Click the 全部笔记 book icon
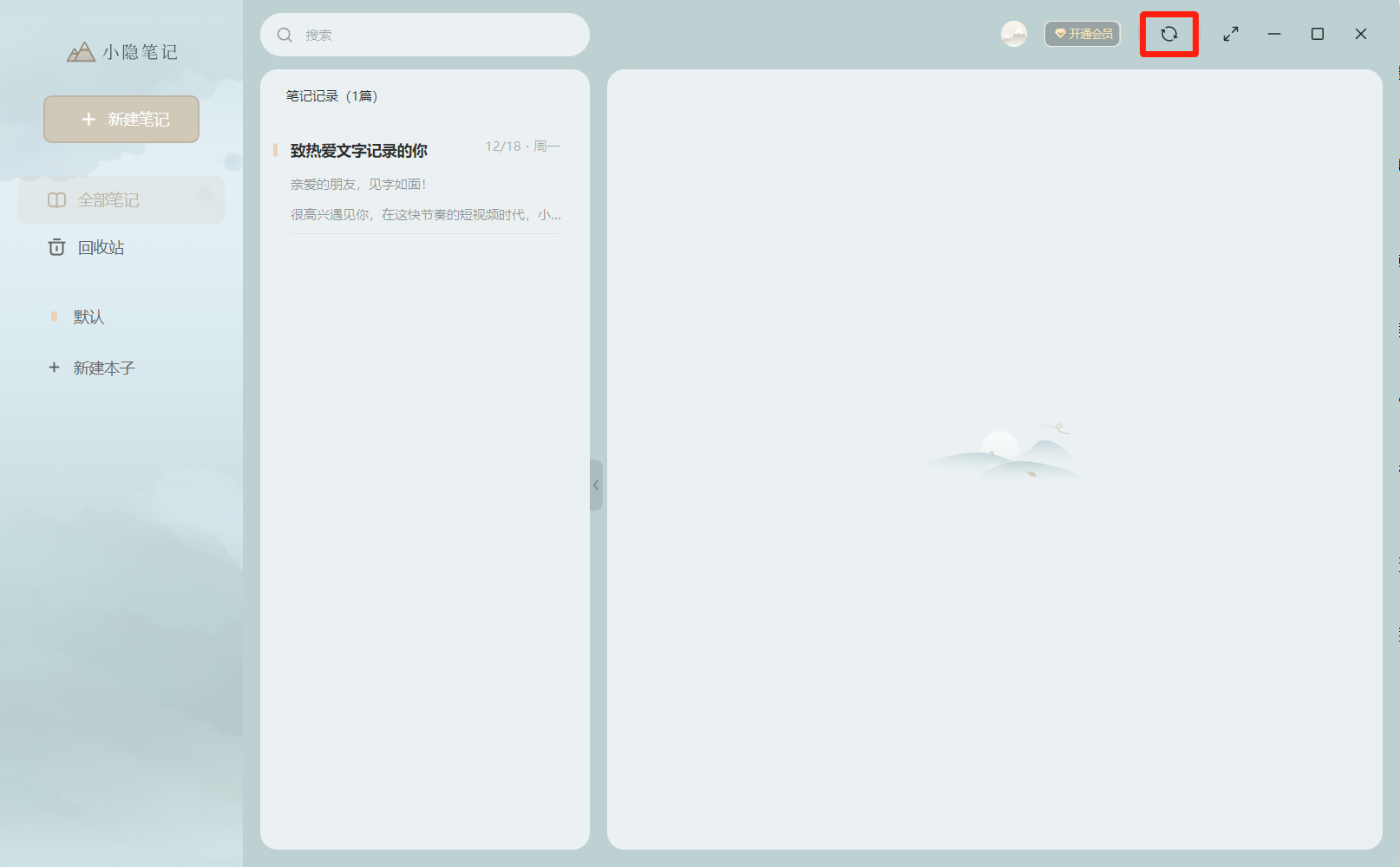This screenshot has width=1400, height=867. click(x=56, y=200)
